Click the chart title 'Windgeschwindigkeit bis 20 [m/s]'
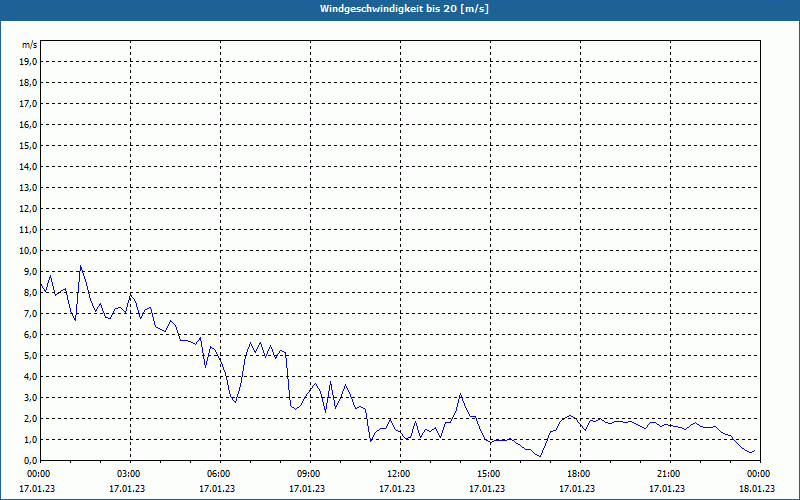Screen dimensions: 800x500 (404, 9)
